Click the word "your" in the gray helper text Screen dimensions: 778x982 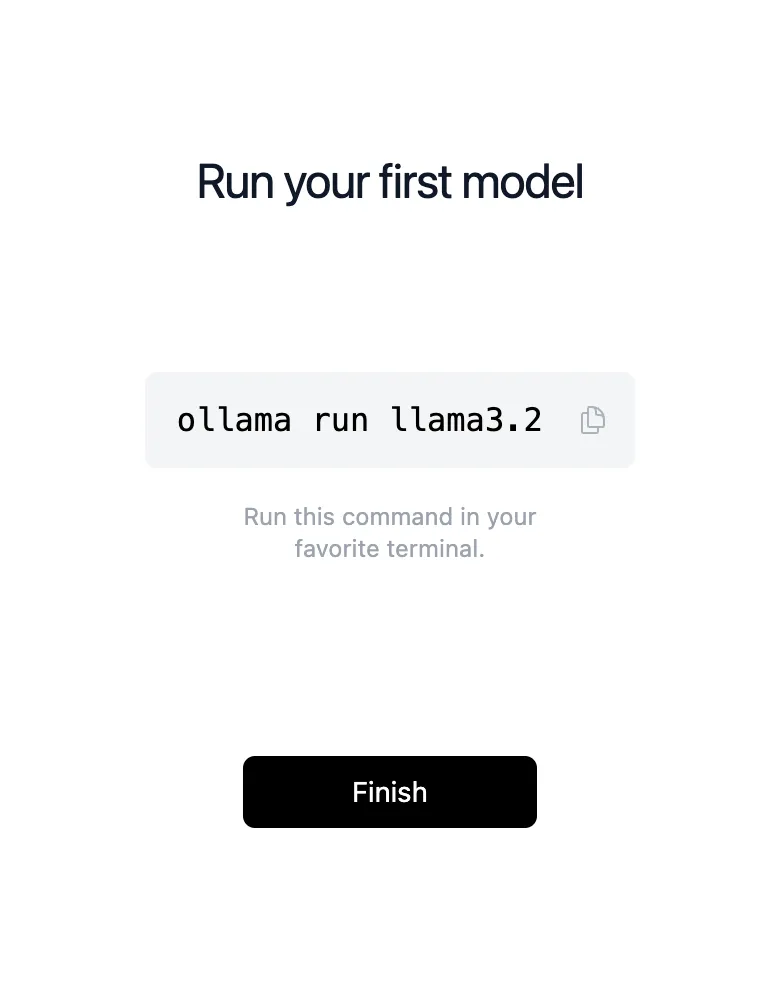512,517
